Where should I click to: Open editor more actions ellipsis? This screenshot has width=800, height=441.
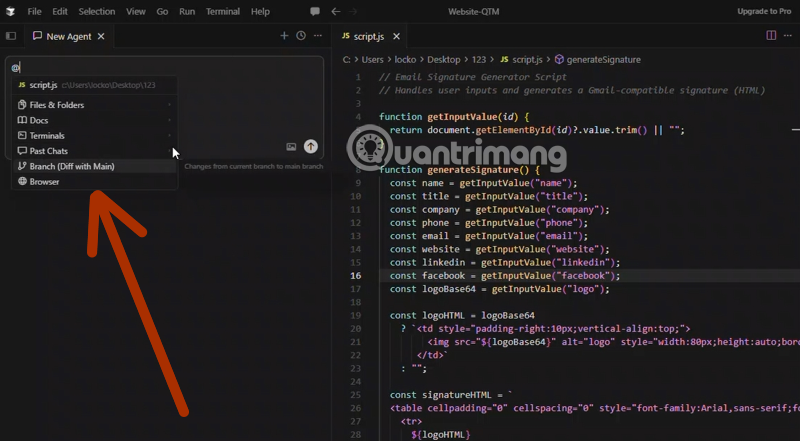coord(788,35)
